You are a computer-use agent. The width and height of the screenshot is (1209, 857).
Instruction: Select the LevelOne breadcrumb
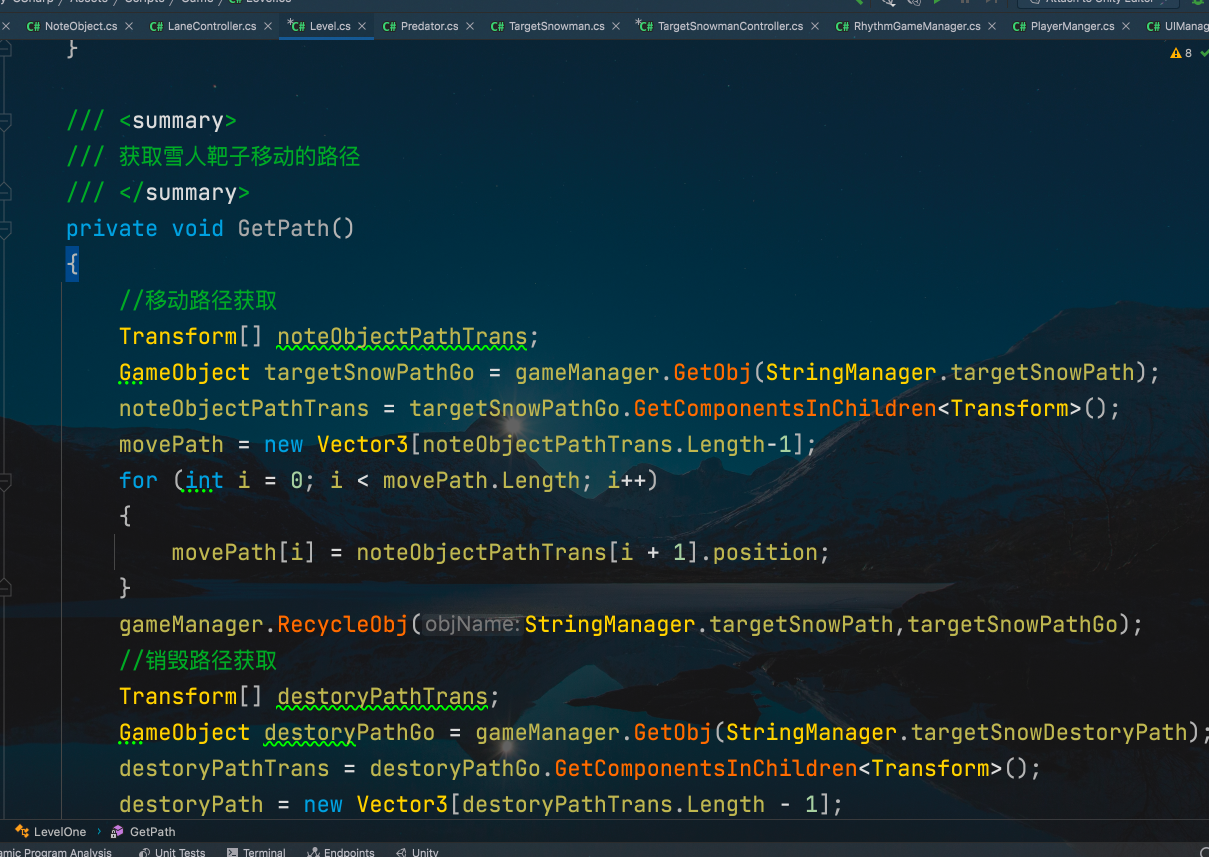pyautogui.click(x=60, y=831)
